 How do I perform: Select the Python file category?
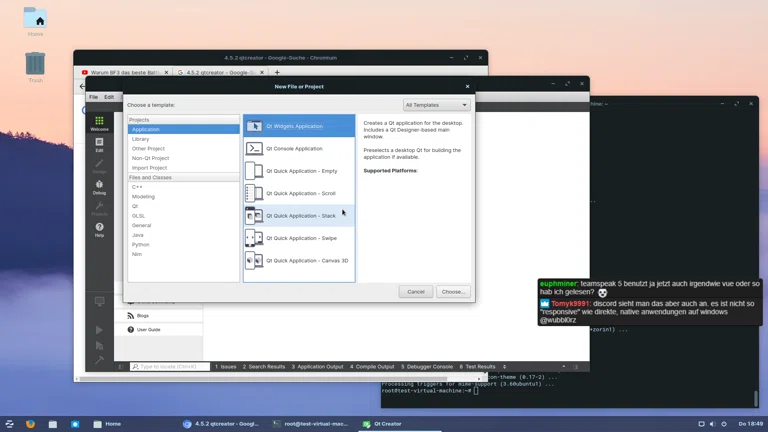[184, 244]
